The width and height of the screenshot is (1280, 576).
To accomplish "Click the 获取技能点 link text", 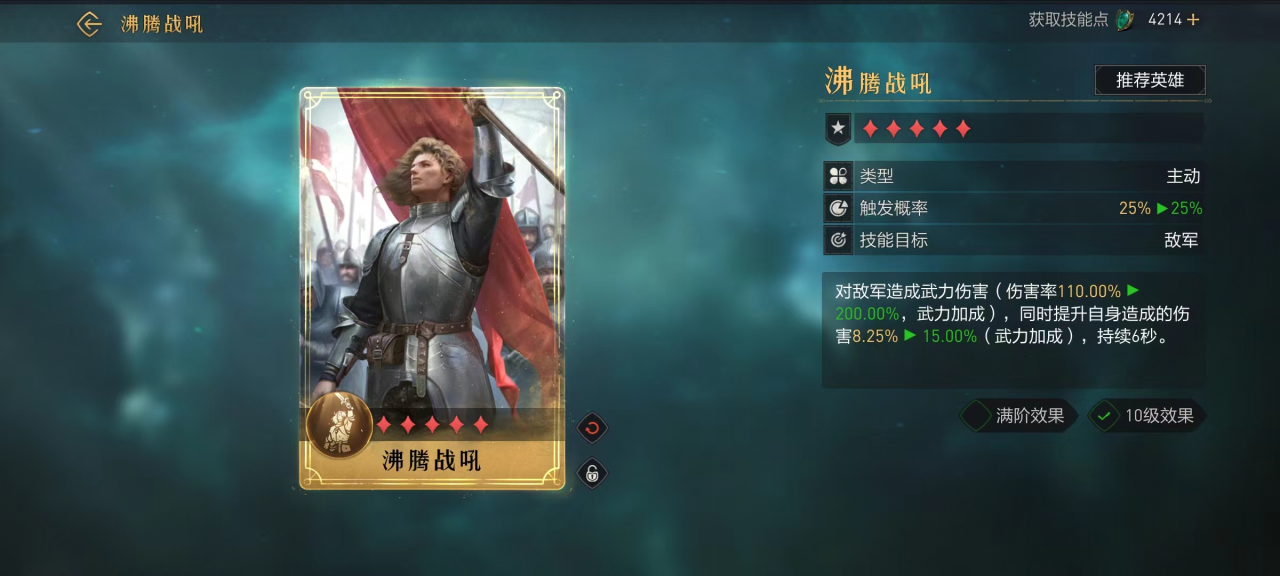I will point(1068,20).
